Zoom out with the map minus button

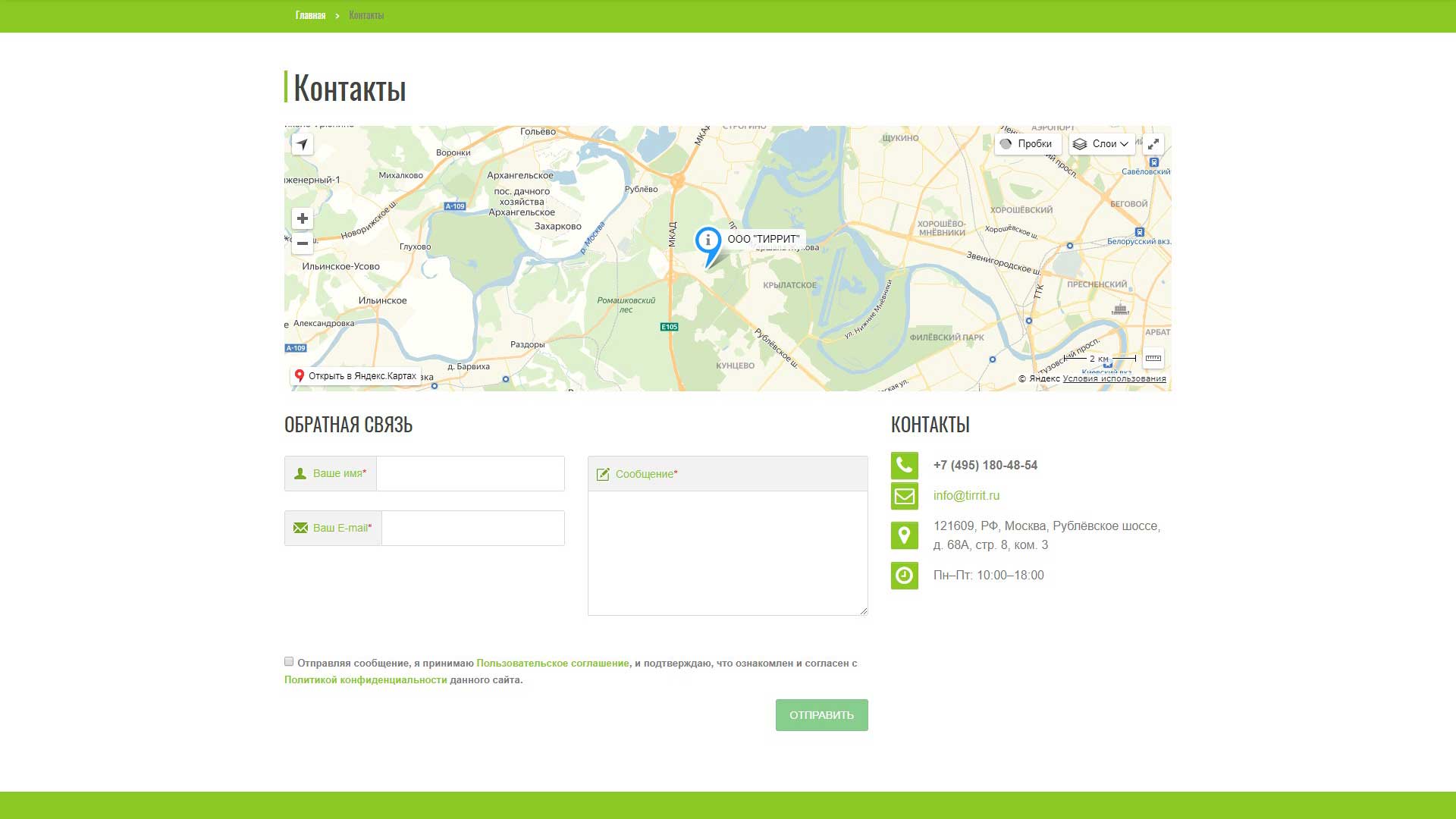click(302, 243)
